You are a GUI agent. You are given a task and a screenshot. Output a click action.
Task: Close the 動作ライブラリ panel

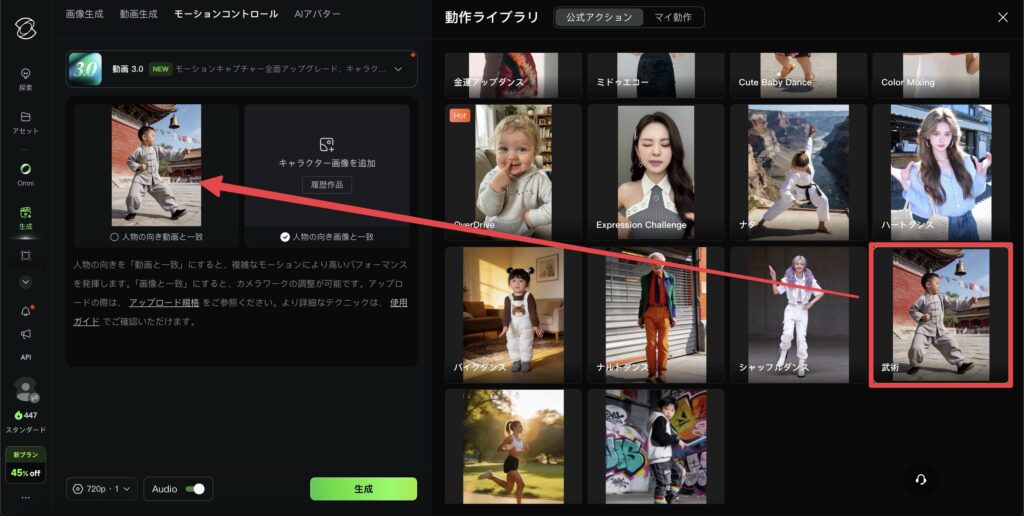tap(1003, 17)
